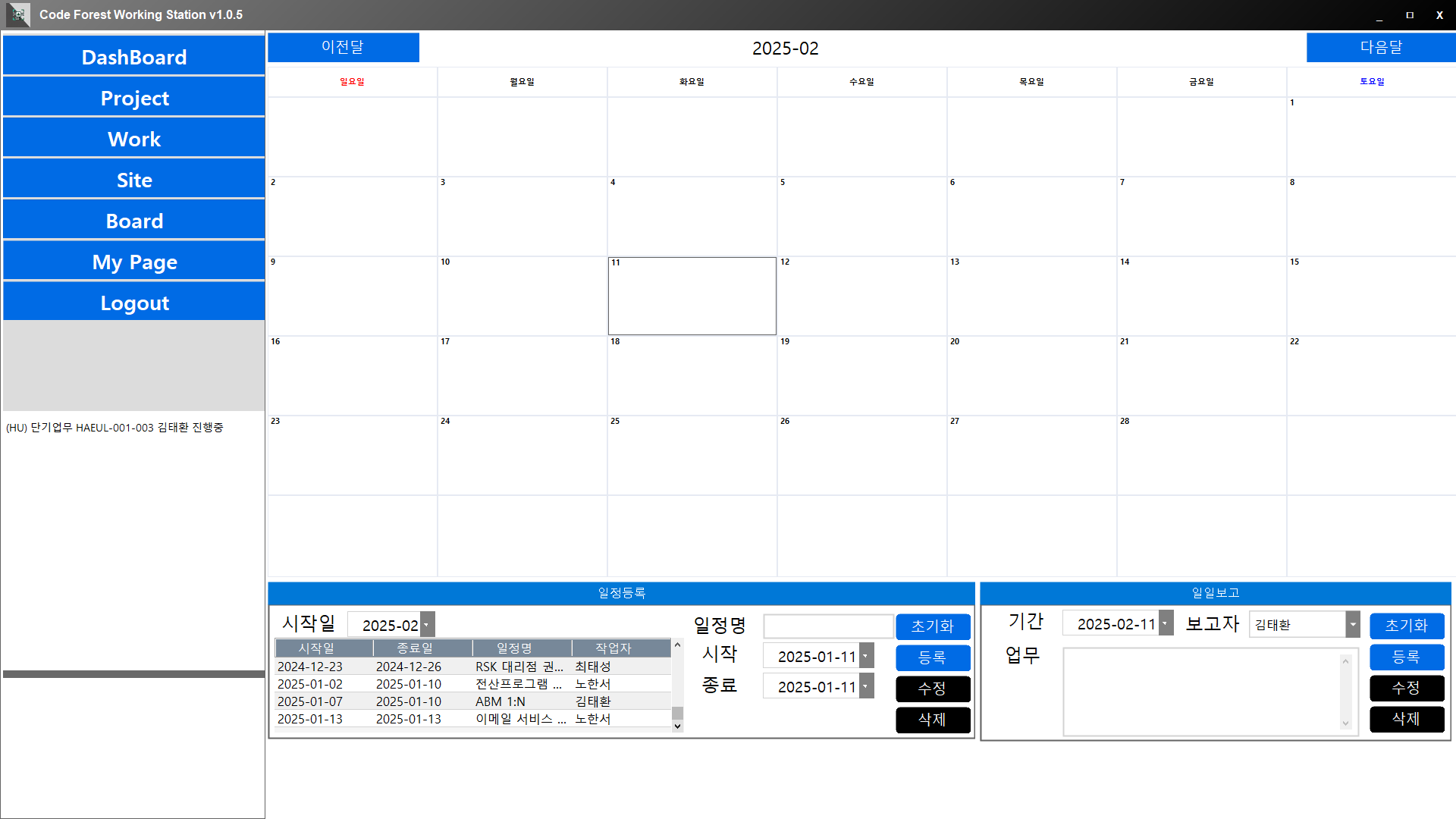
Task: Click 삭제 in the 일일보고 panel
Action: (x=1407, y=719)
